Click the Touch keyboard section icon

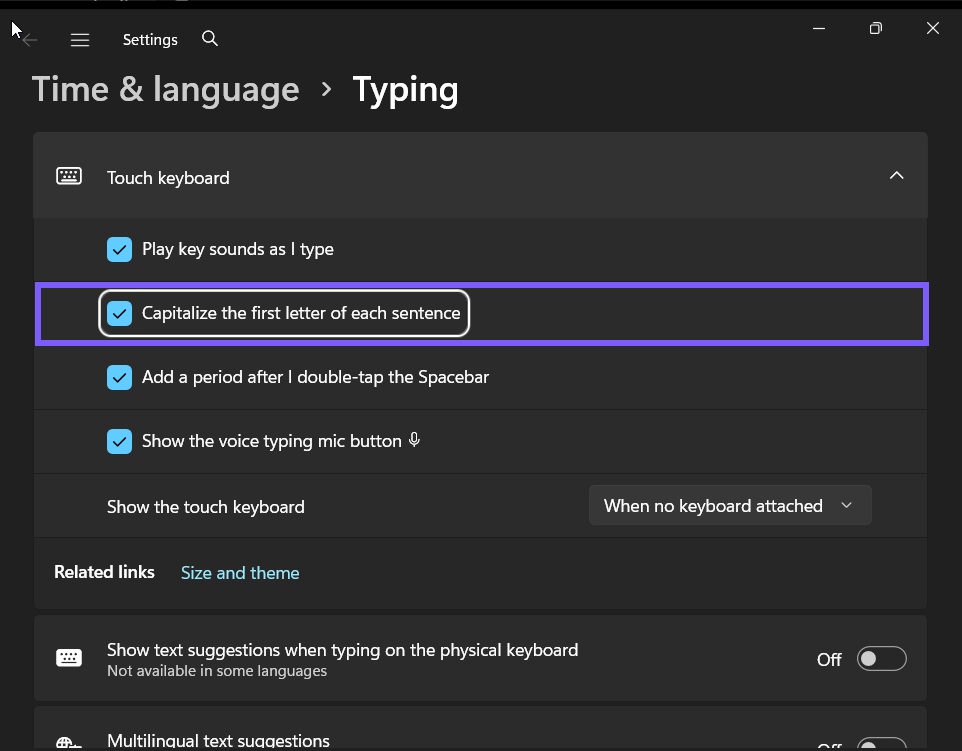click(69, 176)
